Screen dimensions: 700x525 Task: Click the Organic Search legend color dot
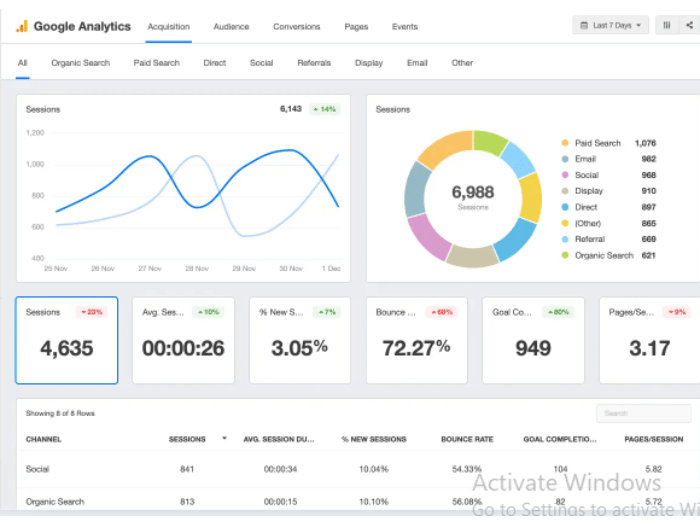565,255
